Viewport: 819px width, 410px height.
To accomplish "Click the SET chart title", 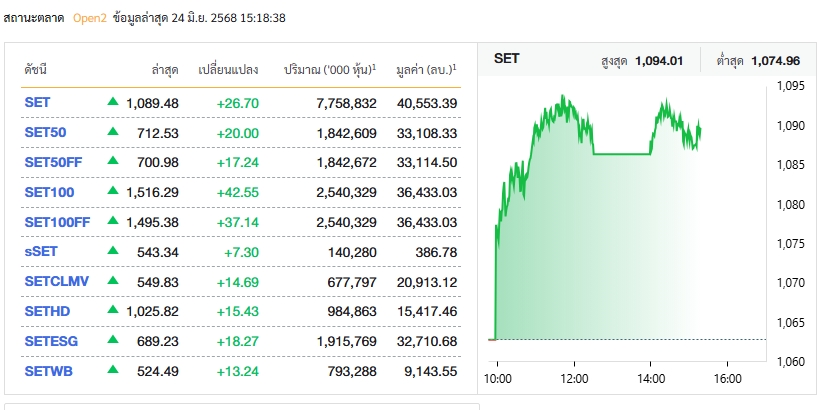I will point(507,59).
